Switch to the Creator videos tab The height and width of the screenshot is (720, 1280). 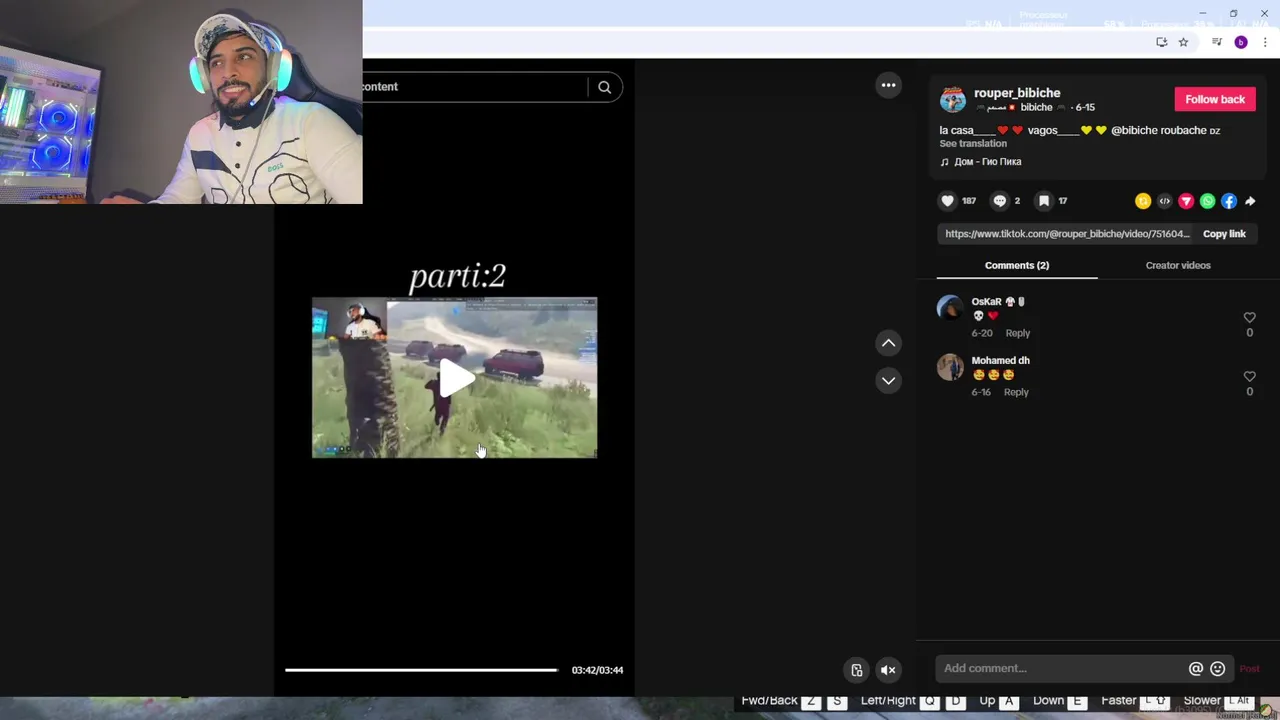pyautogui.click(x=1178, y=265)
